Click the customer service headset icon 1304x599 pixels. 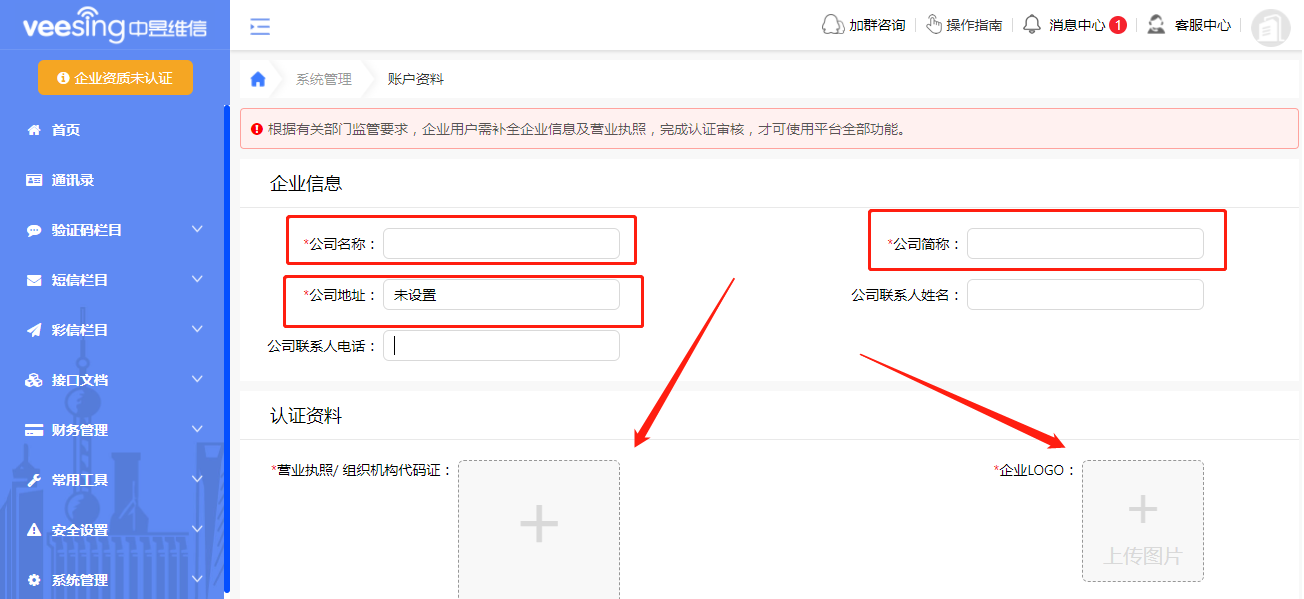click(1156, 25)
